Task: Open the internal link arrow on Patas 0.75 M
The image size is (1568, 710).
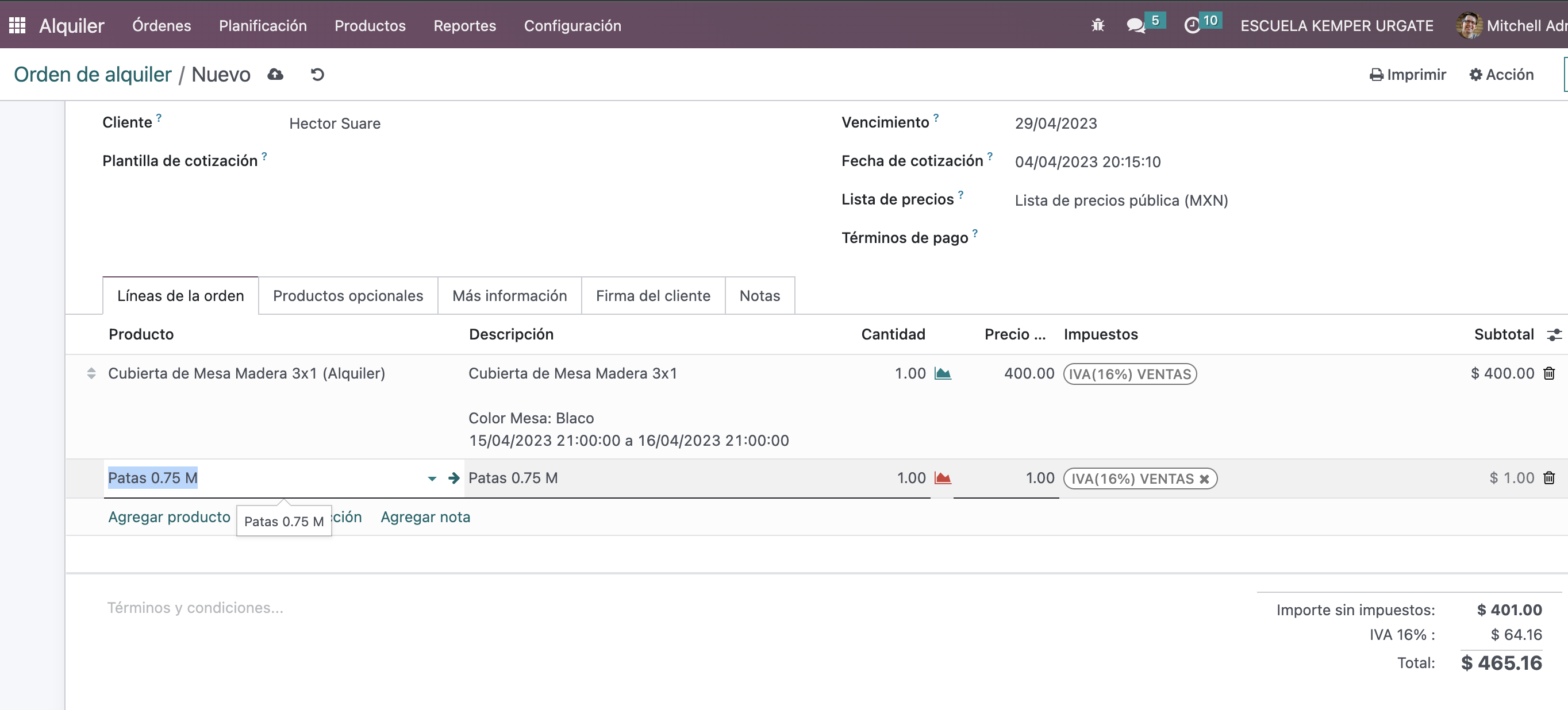Action: point(454,478)
